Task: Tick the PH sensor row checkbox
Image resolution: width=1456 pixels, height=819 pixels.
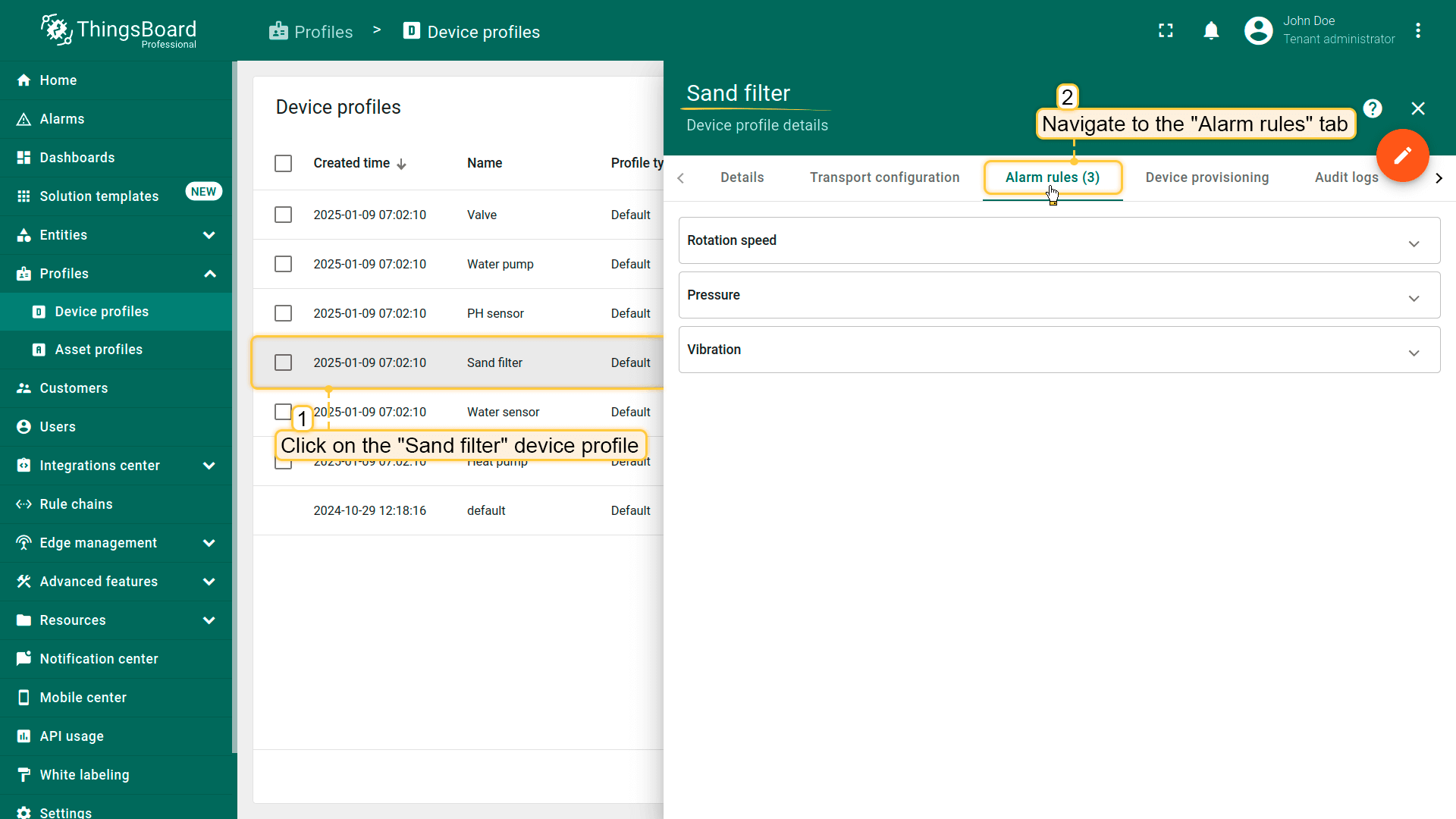Action: coord(283,313)
